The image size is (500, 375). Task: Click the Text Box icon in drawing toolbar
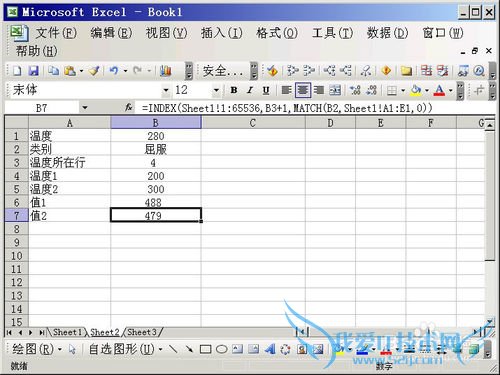tap(237, 349)
